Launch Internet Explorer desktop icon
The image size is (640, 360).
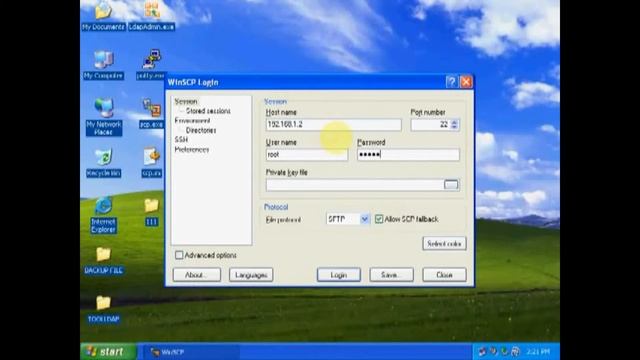(103, 215)
